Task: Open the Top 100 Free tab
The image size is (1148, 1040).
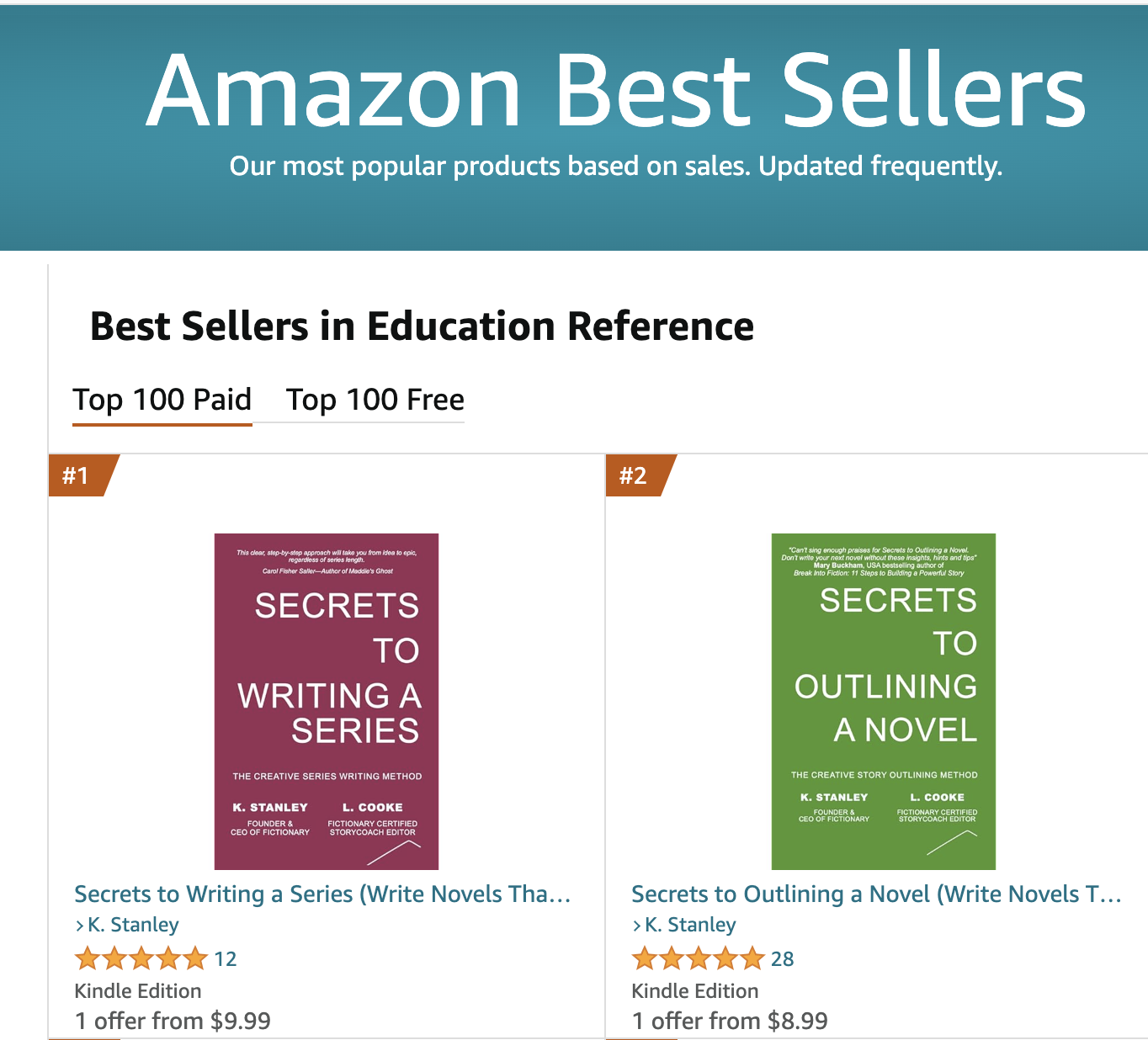Action: (x=375, y=400)
